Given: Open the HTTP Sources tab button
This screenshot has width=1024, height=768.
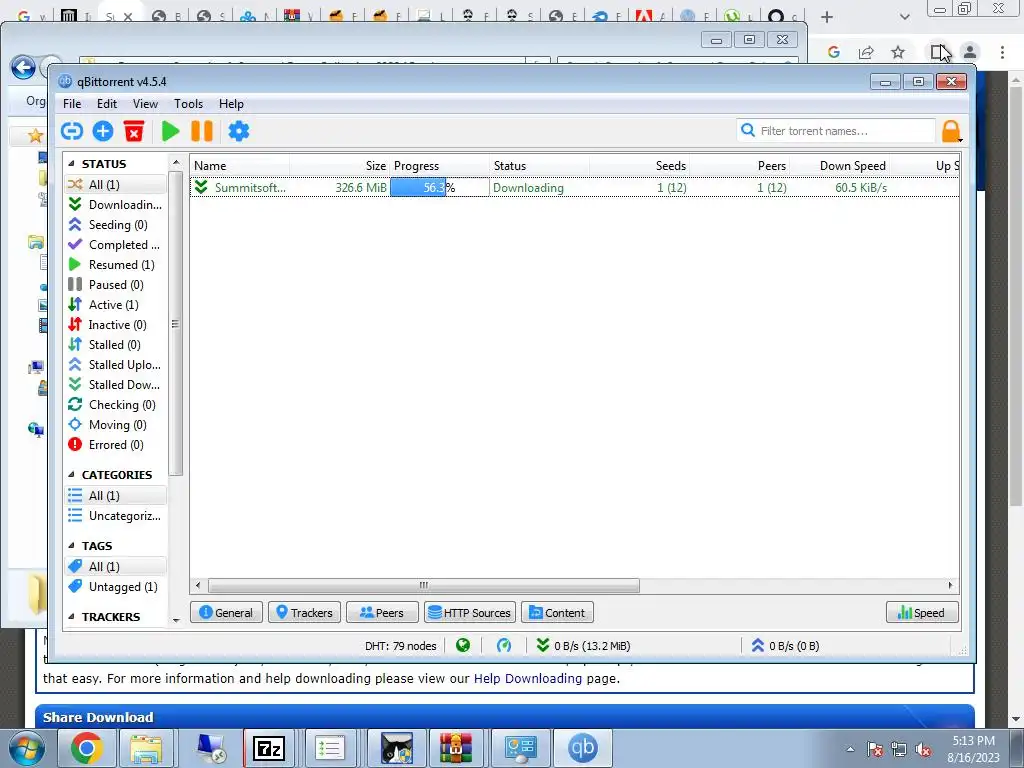Looking at the screenshot, I should (x=470, y=613).
